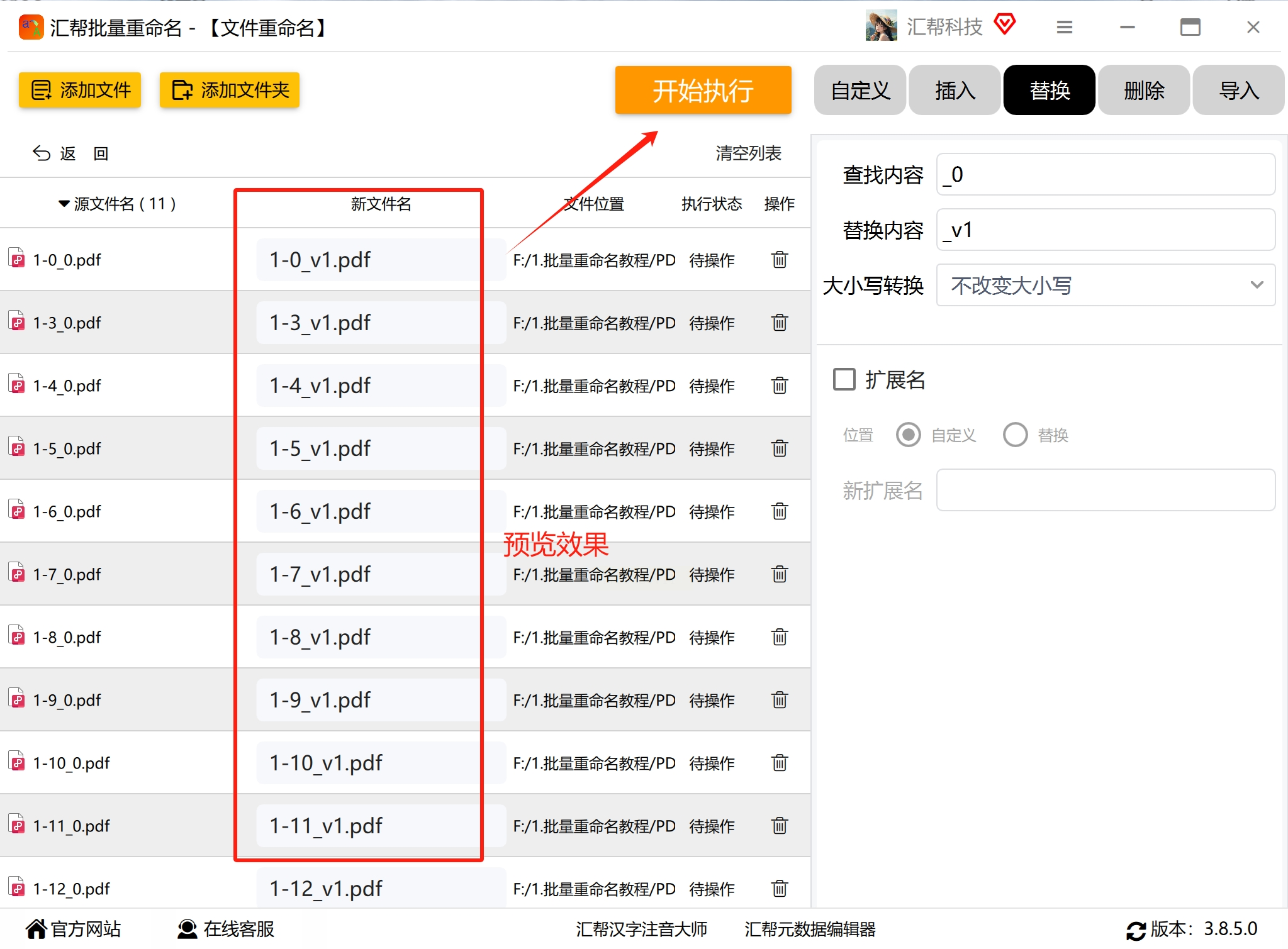Remove 1-10_0.pdf using its trash icon
Screen dimensions: 1288x949
(779, 763)
